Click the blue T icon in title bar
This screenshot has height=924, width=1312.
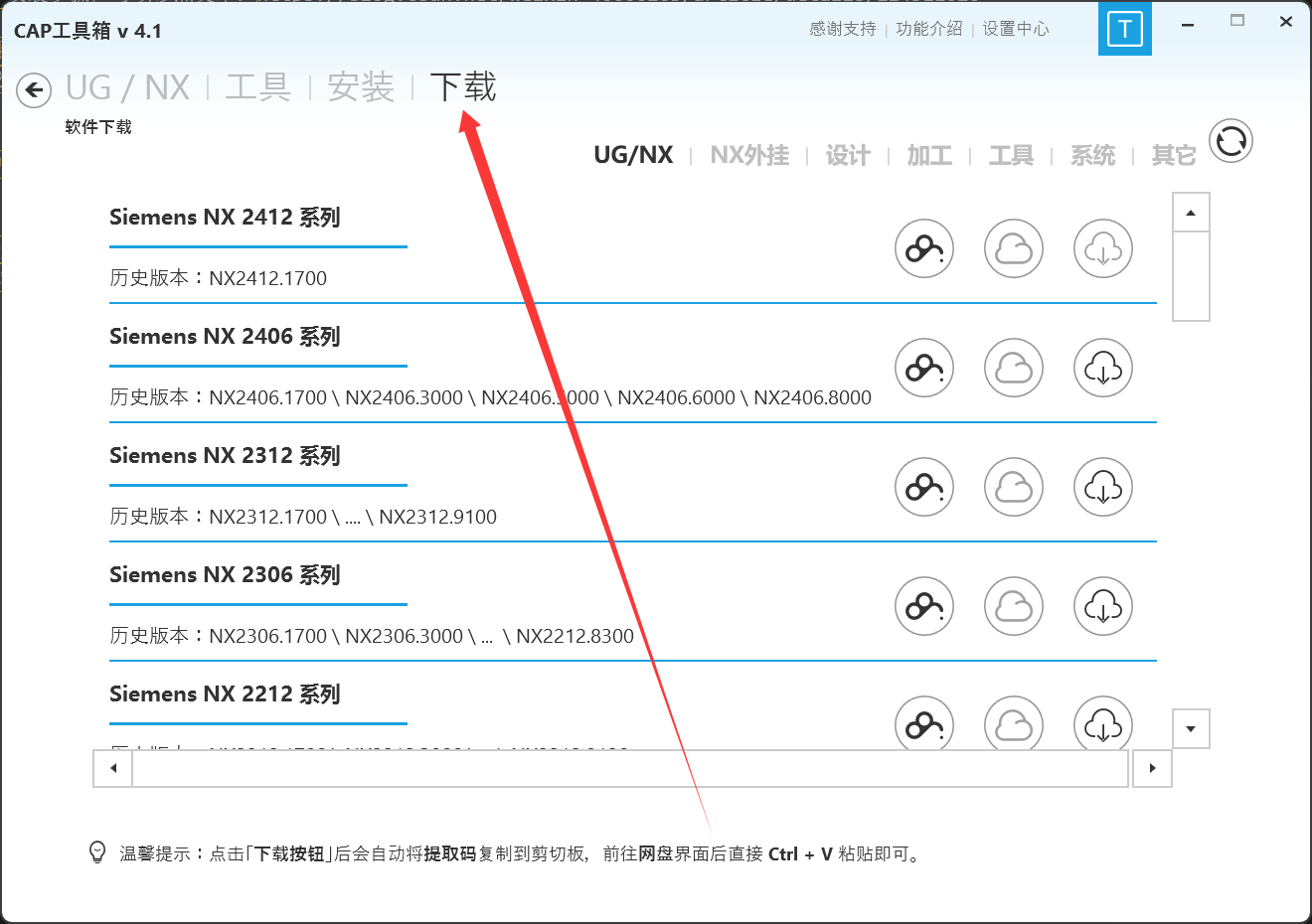1124,29
